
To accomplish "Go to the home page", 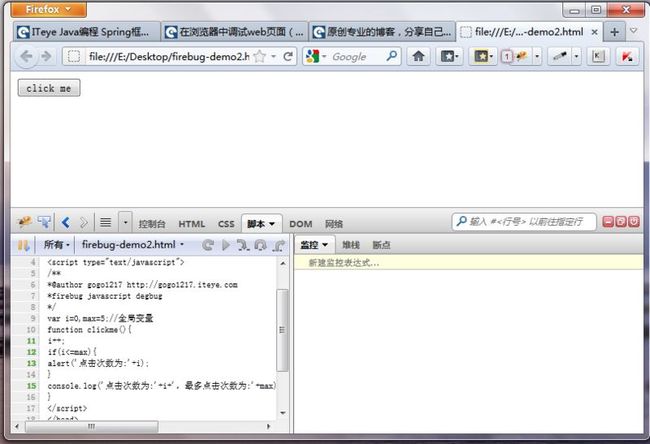I will (418, 56).
